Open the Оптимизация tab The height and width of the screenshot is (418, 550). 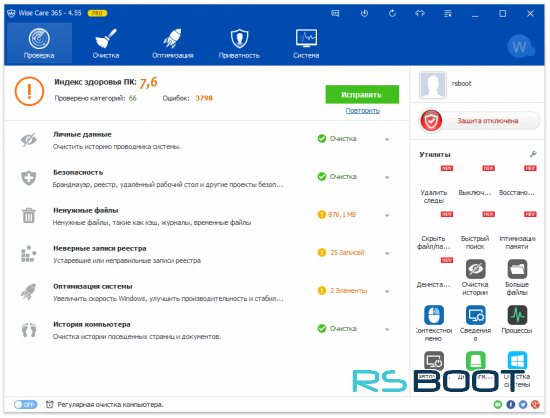(173, 43)
